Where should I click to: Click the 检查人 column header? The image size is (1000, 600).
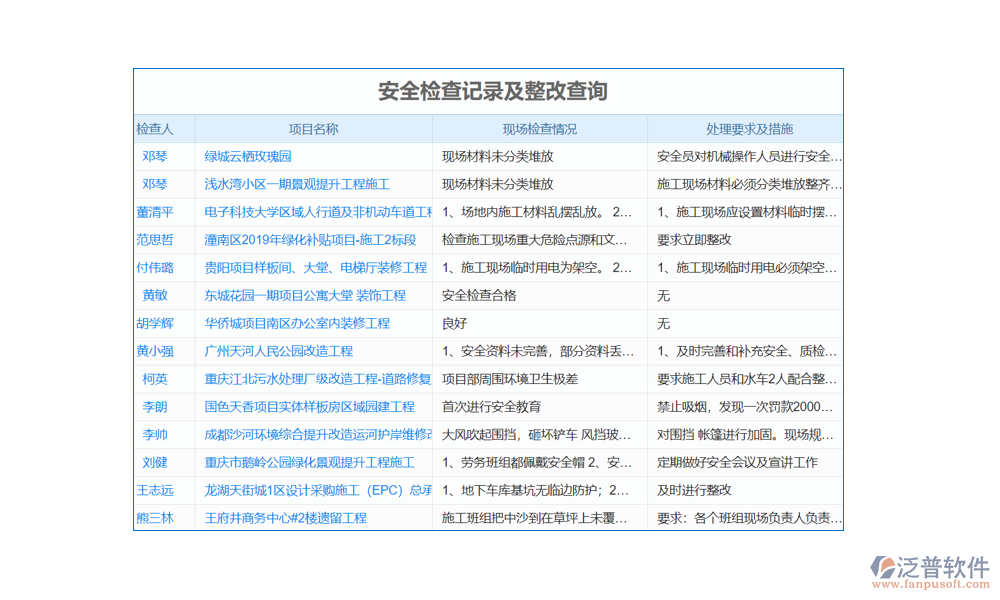[154, 129]
